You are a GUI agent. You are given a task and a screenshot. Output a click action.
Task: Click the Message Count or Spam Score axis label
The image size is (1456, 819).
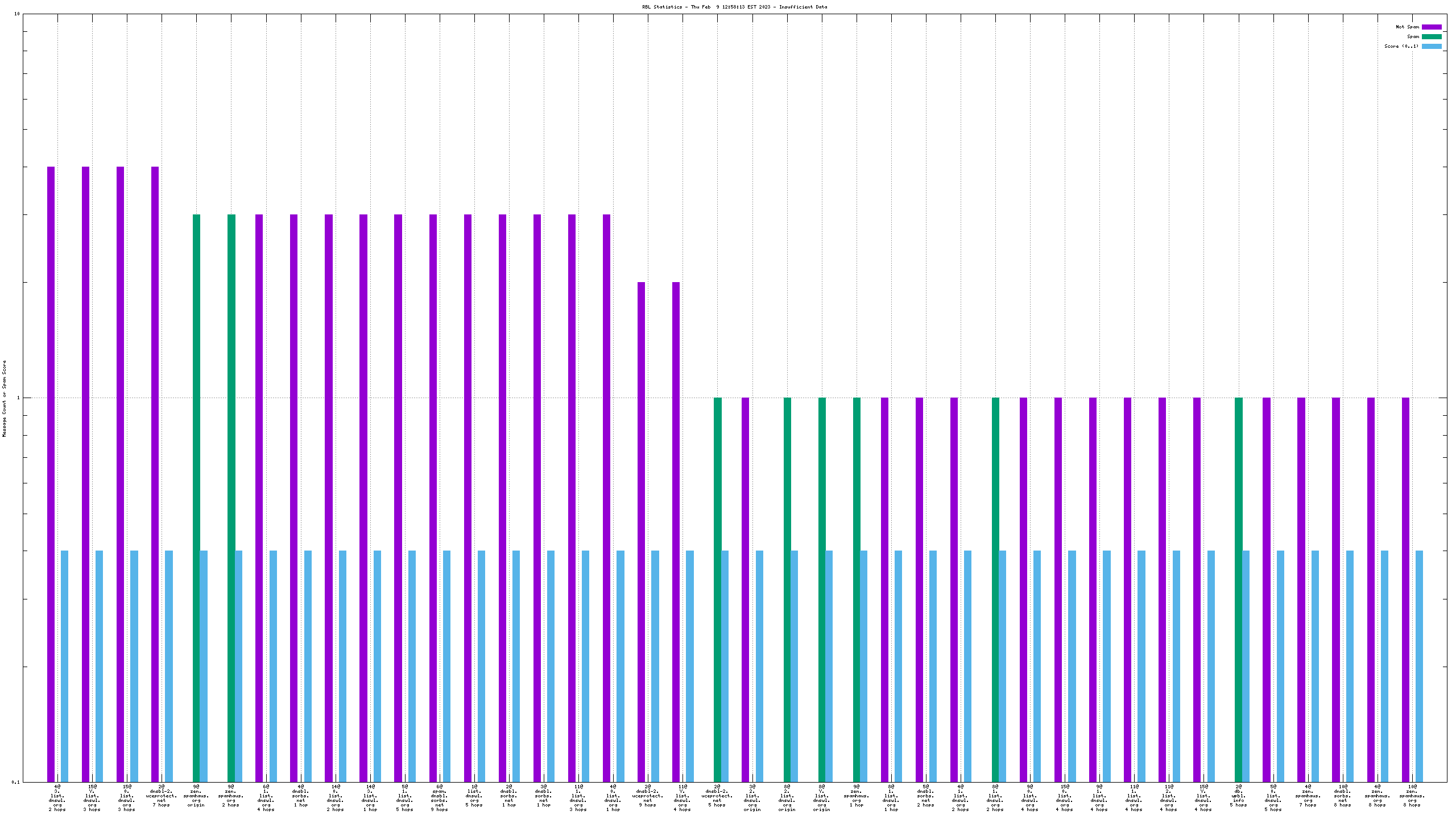coord(5,398)
